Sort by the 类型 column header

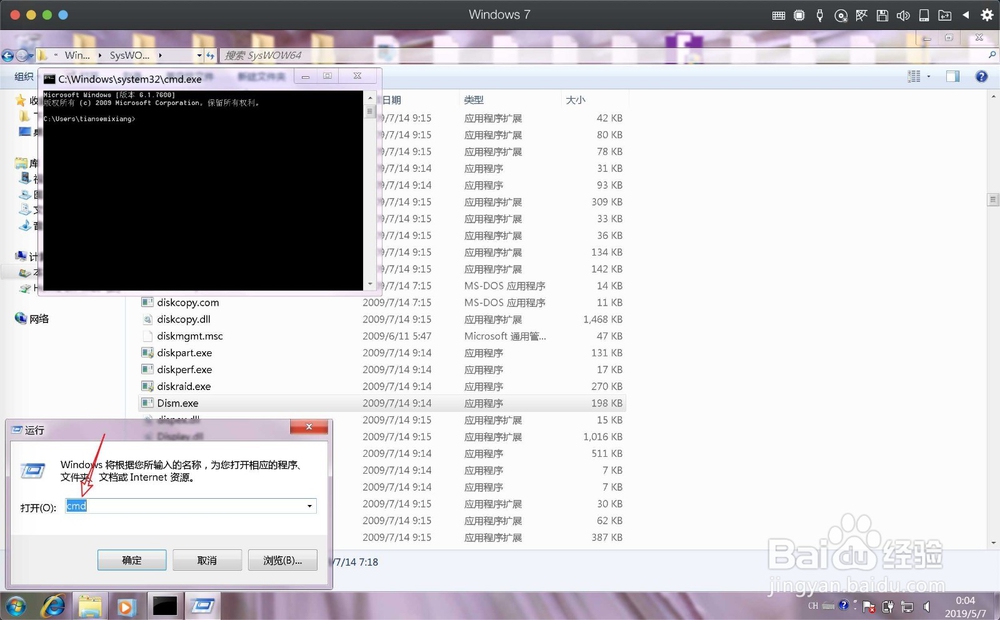[x=474, y=100]
